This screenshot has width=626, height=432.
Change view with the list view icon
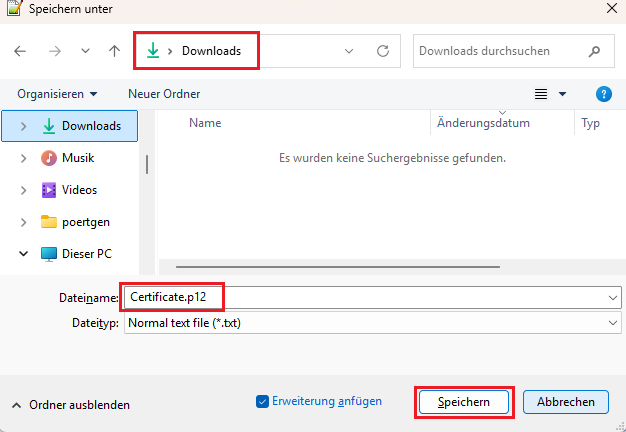coord(541,94)
